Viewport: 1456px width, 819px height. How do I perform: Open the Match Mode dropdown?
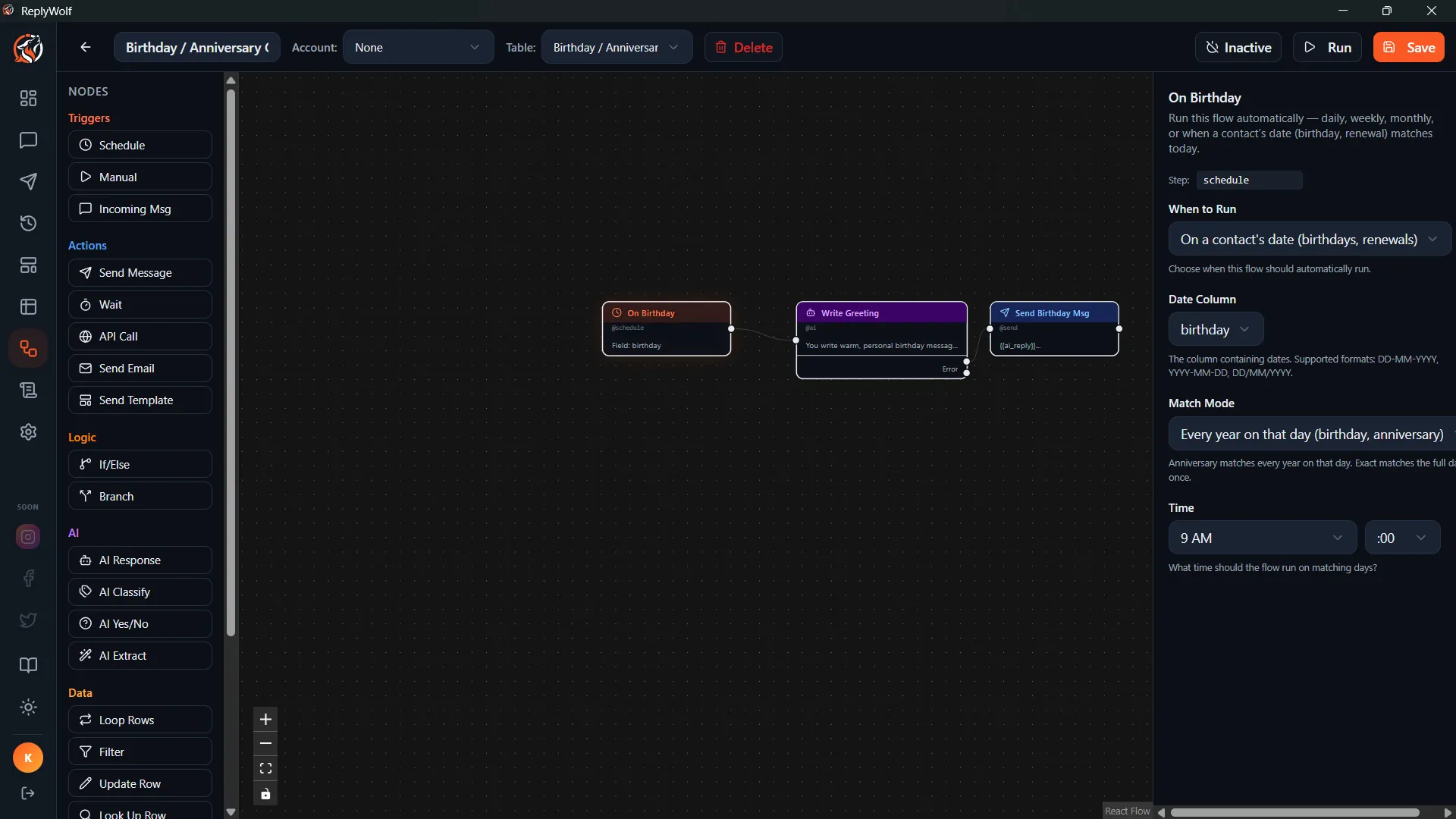pyautogui.click(x=1312, y=435)
